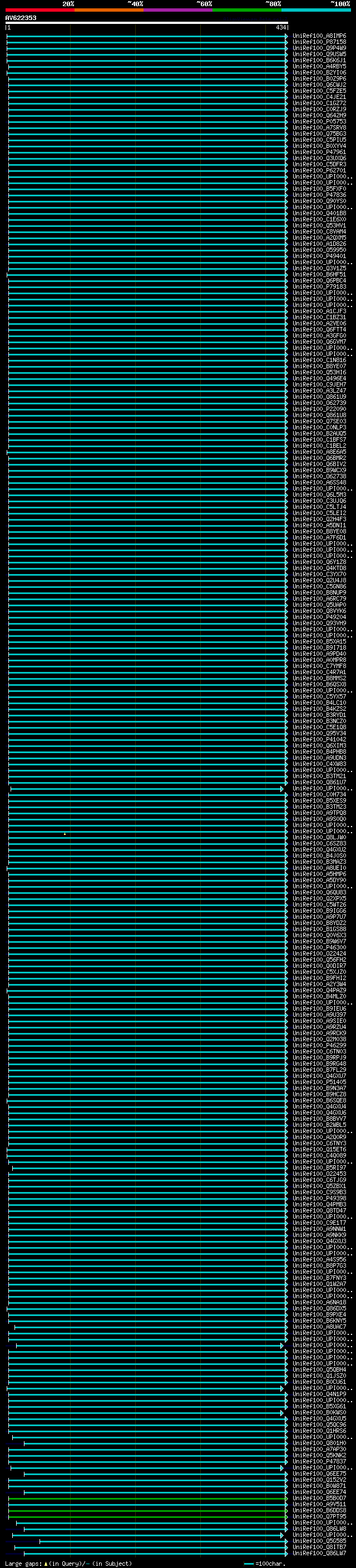Select hit label UniRef100_P41042

(x=319, y=740)
